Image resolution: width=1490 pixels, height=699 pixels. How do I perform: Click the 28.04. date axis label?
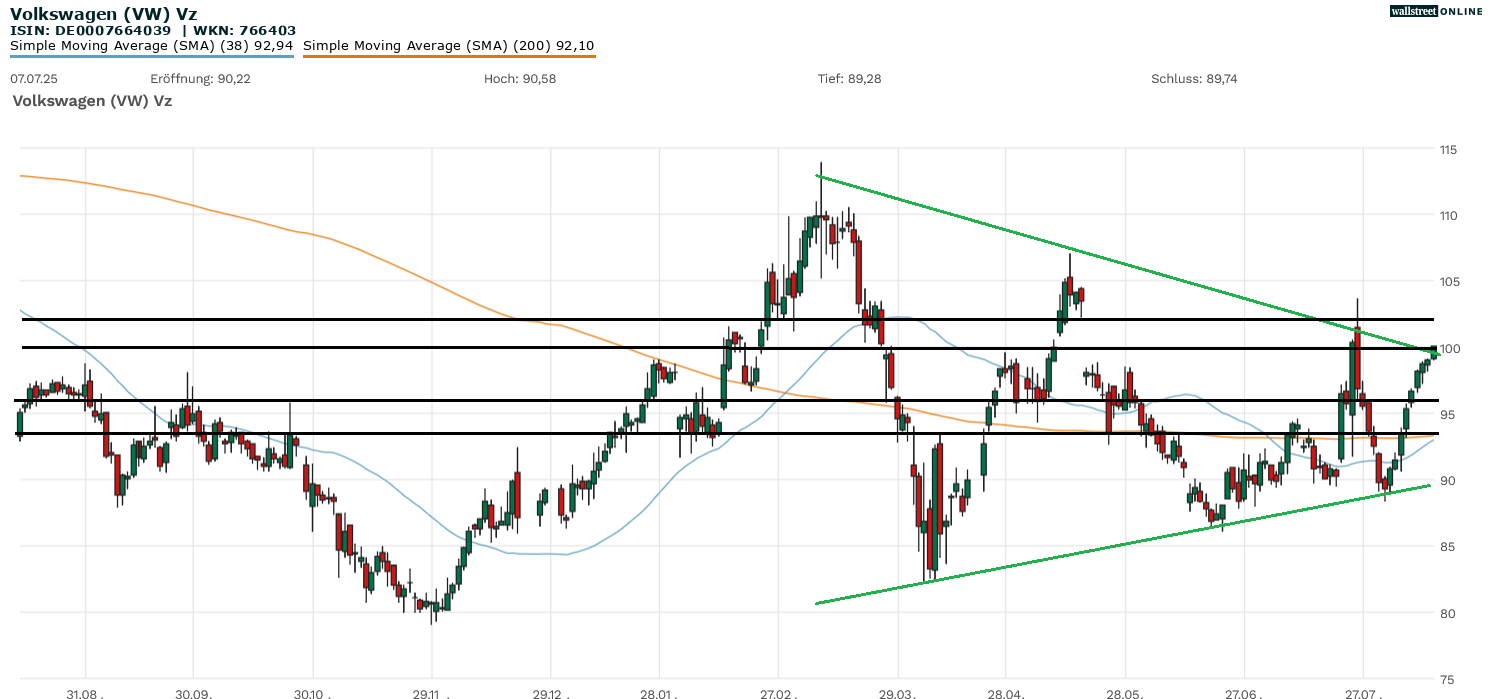(1005, 692)
